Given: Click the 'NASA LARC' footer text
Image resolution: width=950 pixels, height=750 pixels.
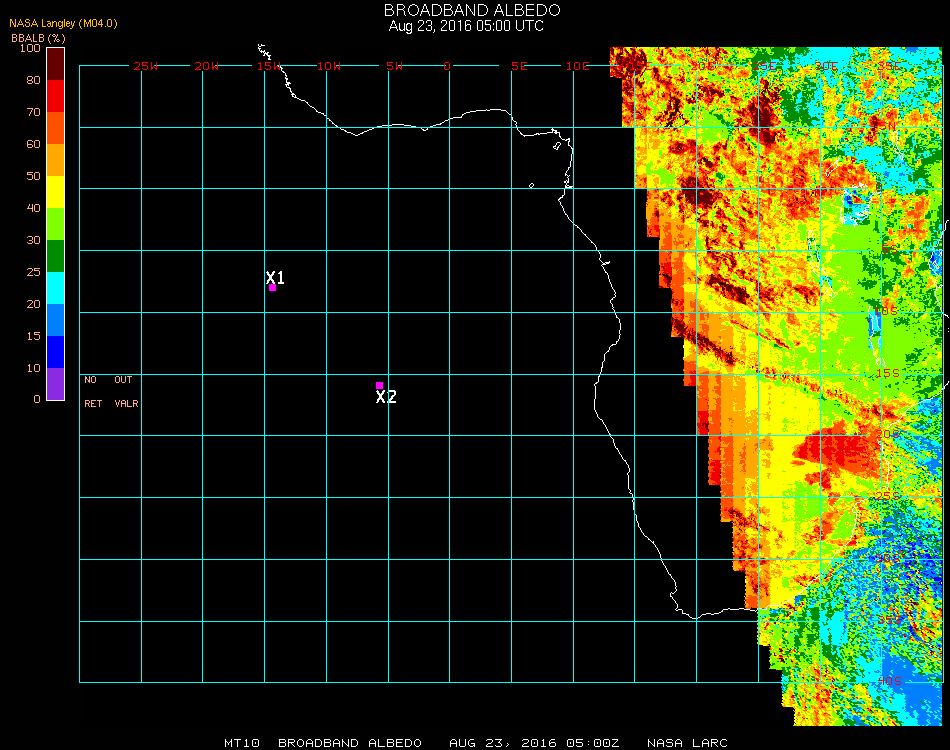Looking at the screenshot, I should tap(687, 743).
